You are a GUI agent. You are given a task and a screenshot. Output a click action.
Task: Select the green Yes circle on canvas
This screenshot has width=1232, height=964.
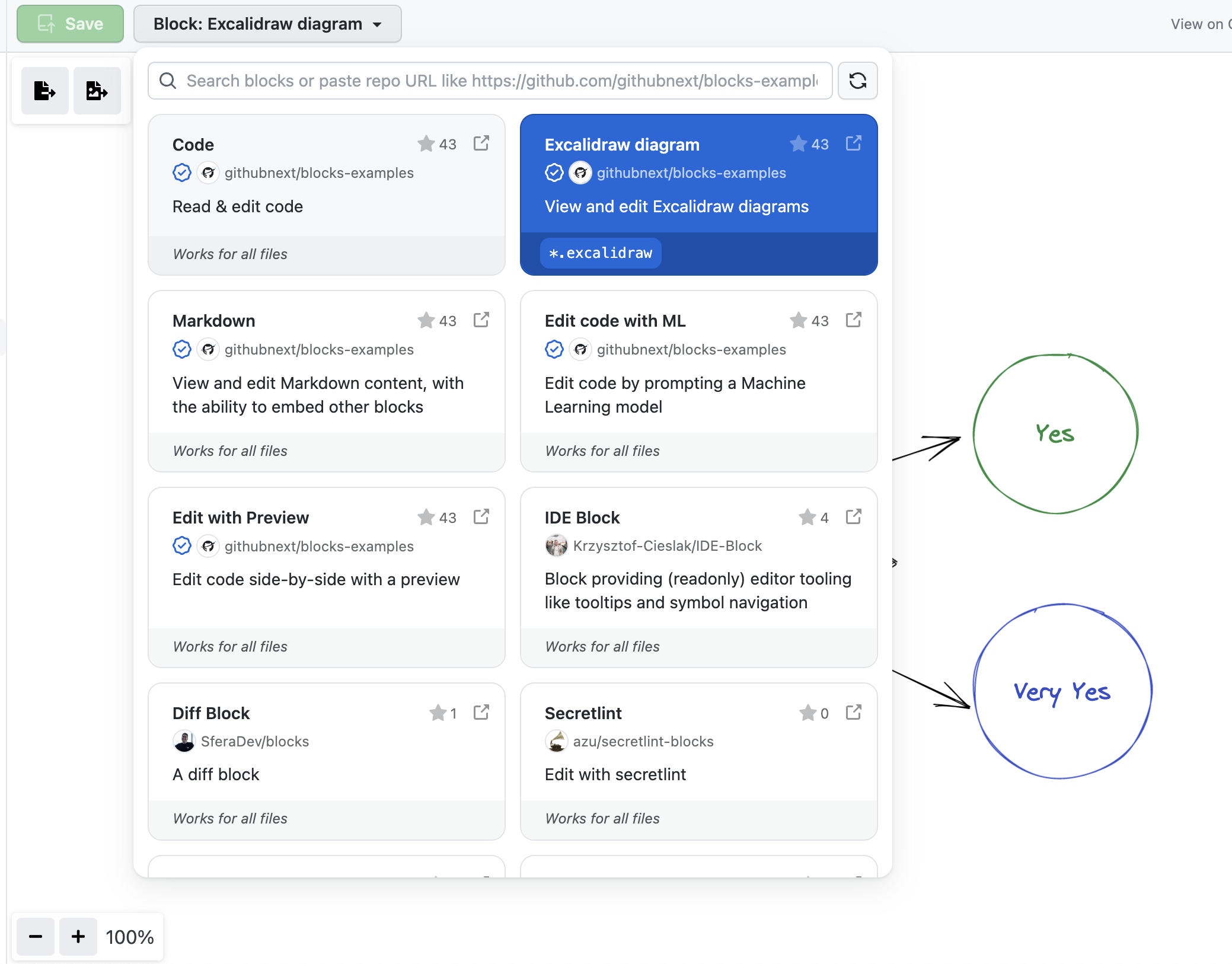coord(1055,433)
